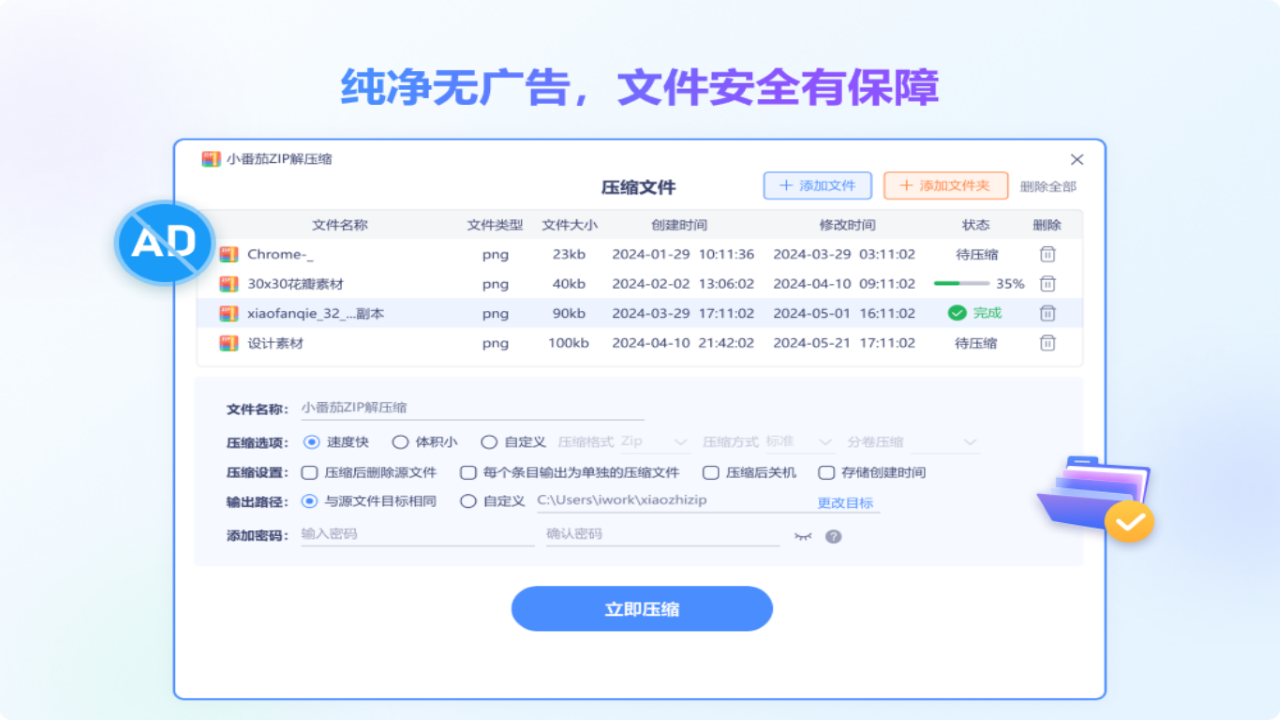Click the 立即压缩 button
This screenshot has height=720, width=1280.
tap(641, 608)
